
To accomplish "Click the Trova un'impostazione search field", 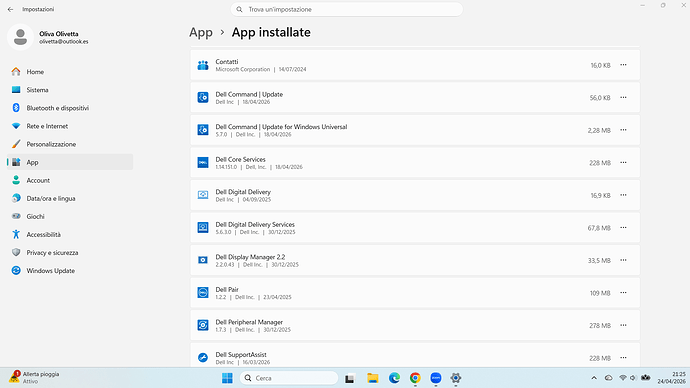I will 347,9.
